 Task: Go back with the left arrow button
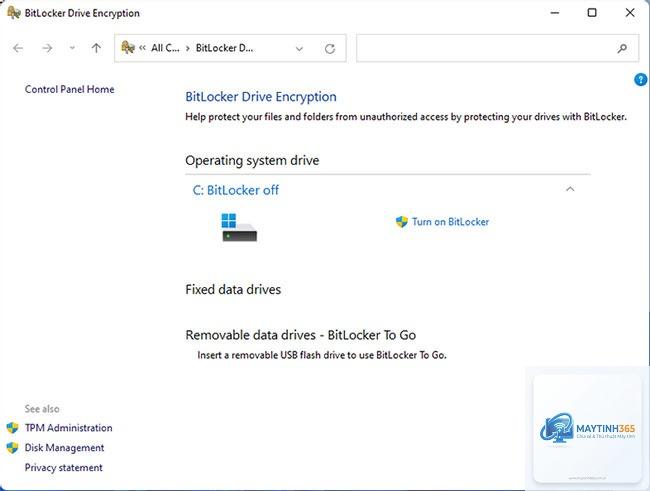click(18, 49)
